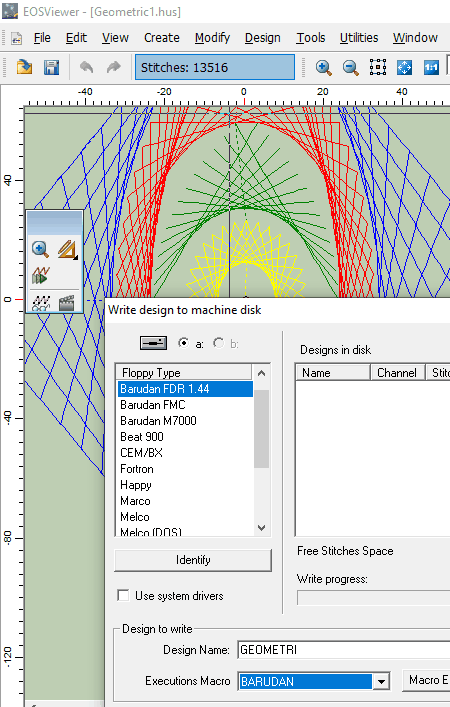Click Name column header in Designs in disk
The height and width of the screenshot is (707, 450).
[x=333, y=372]
